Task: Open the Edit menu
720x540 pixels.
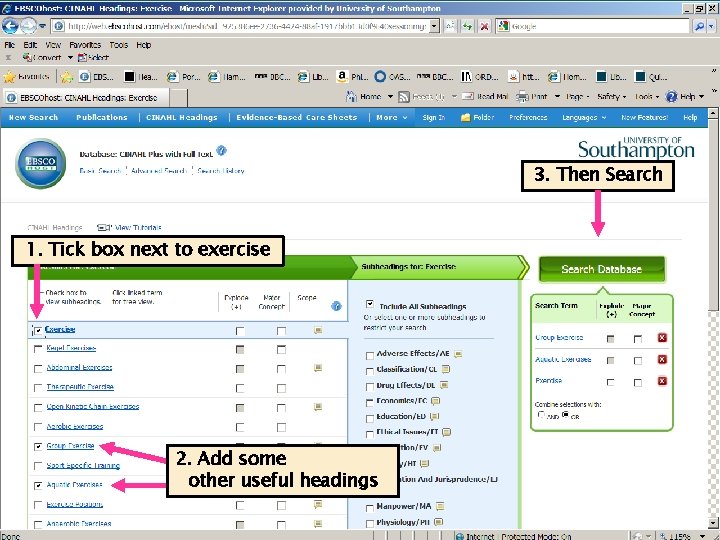Action: coord(30,45)
